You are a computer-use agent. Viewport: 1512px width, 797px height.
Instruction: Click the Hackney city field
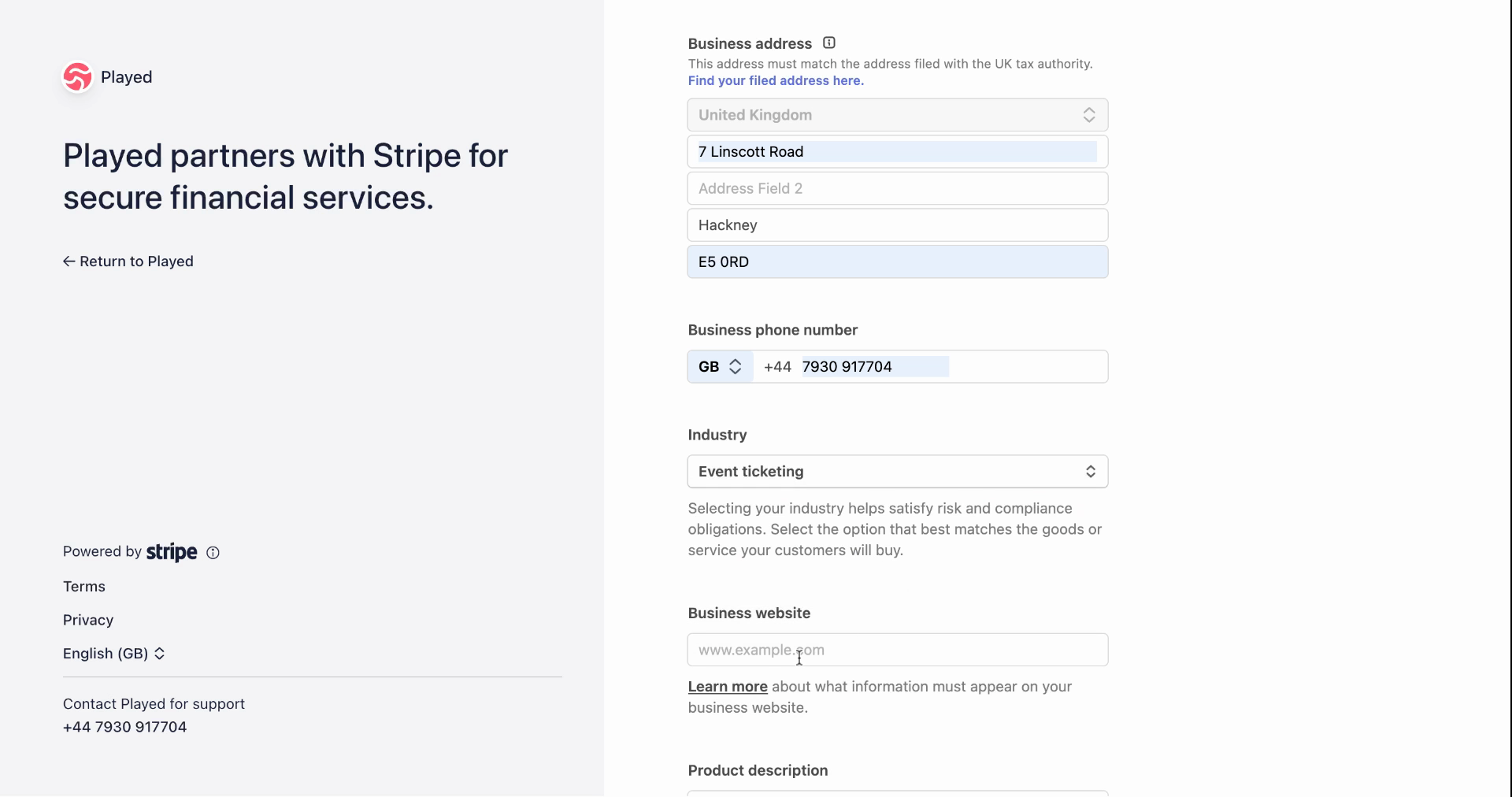898,225
